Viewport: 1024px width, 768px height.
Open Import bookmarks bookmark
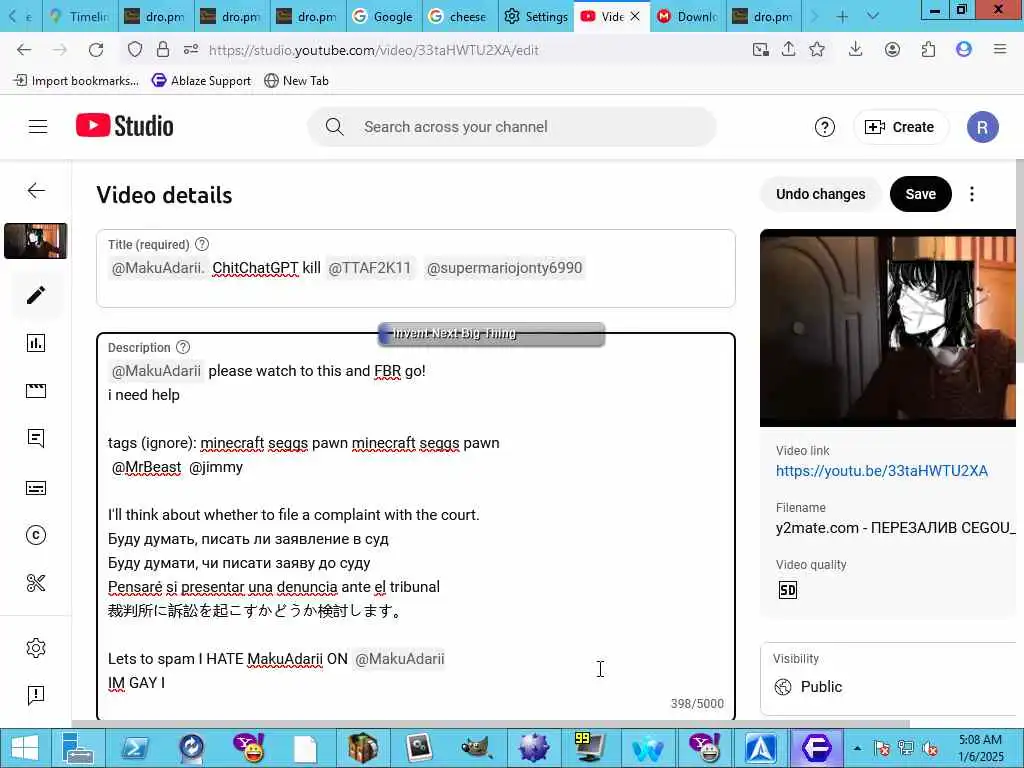(x=76, y=80)
